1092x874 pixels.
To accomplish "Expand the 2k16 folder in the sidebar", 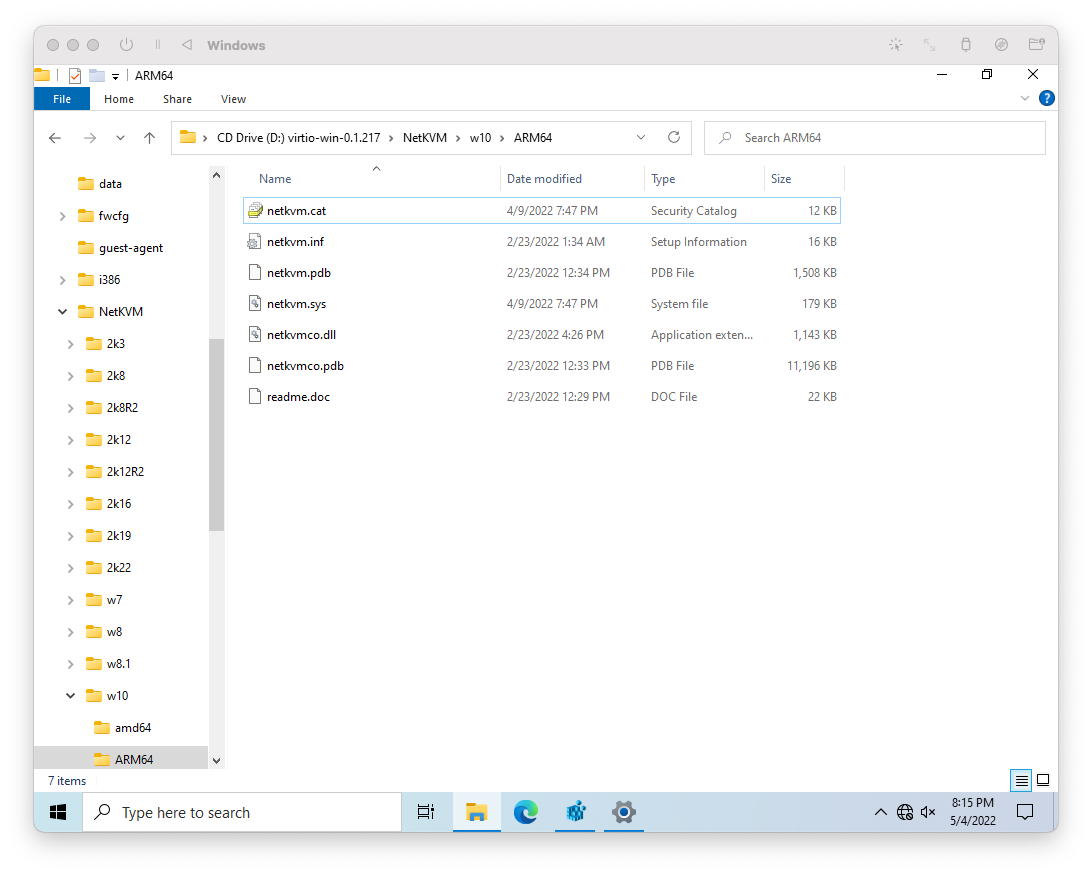I will point(69,503).
